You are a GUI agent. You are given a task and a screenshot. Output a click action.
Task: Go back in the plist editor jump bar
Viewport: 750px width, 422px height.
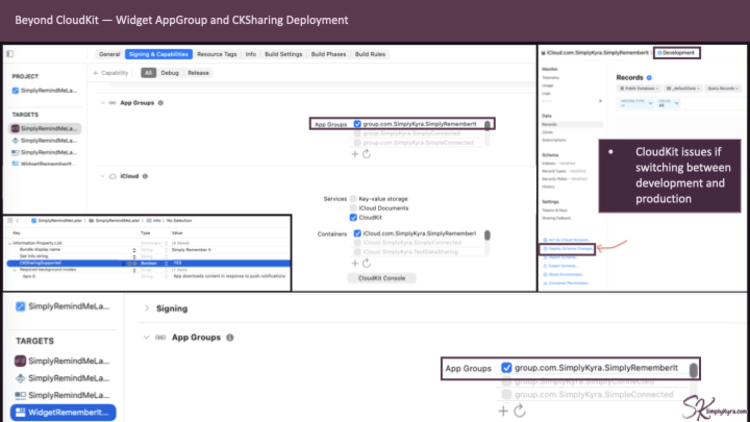click(x=18, y=221)
